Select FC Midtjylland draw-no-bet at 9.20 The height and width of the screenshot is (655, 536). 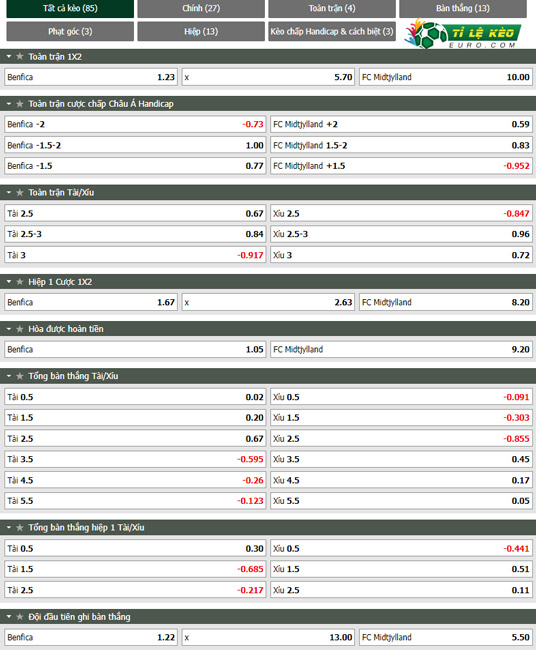pos(401,349)
